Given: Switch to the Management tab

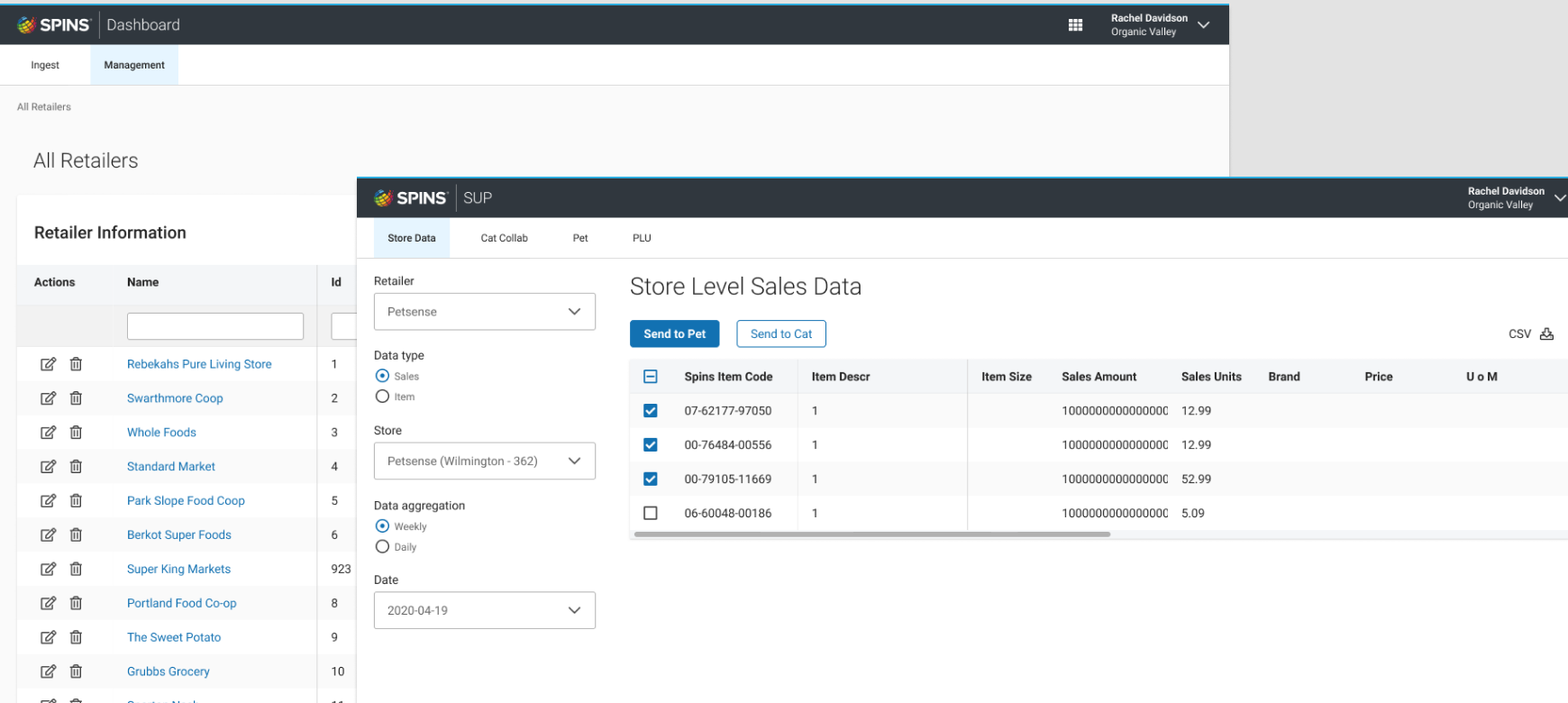Looking at the screenshot, I should [134, 65].
